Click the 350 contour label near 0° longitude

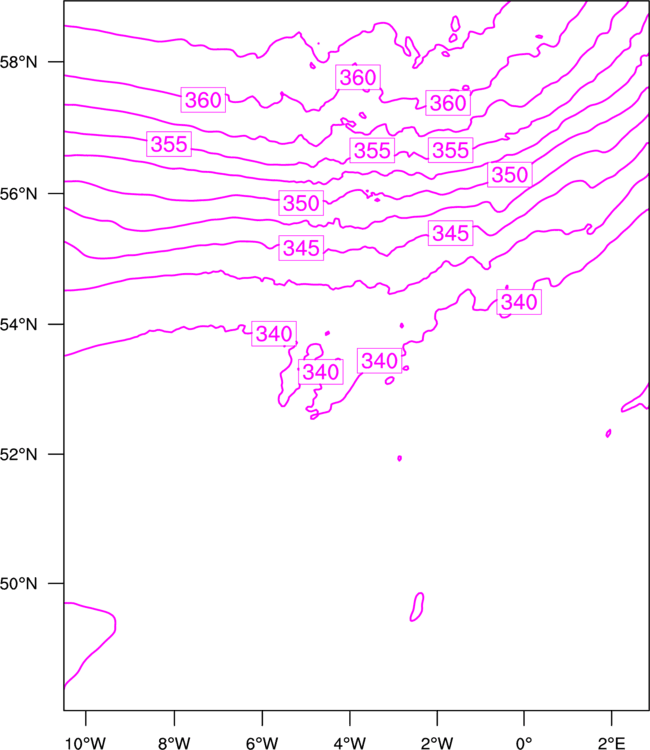510,175
